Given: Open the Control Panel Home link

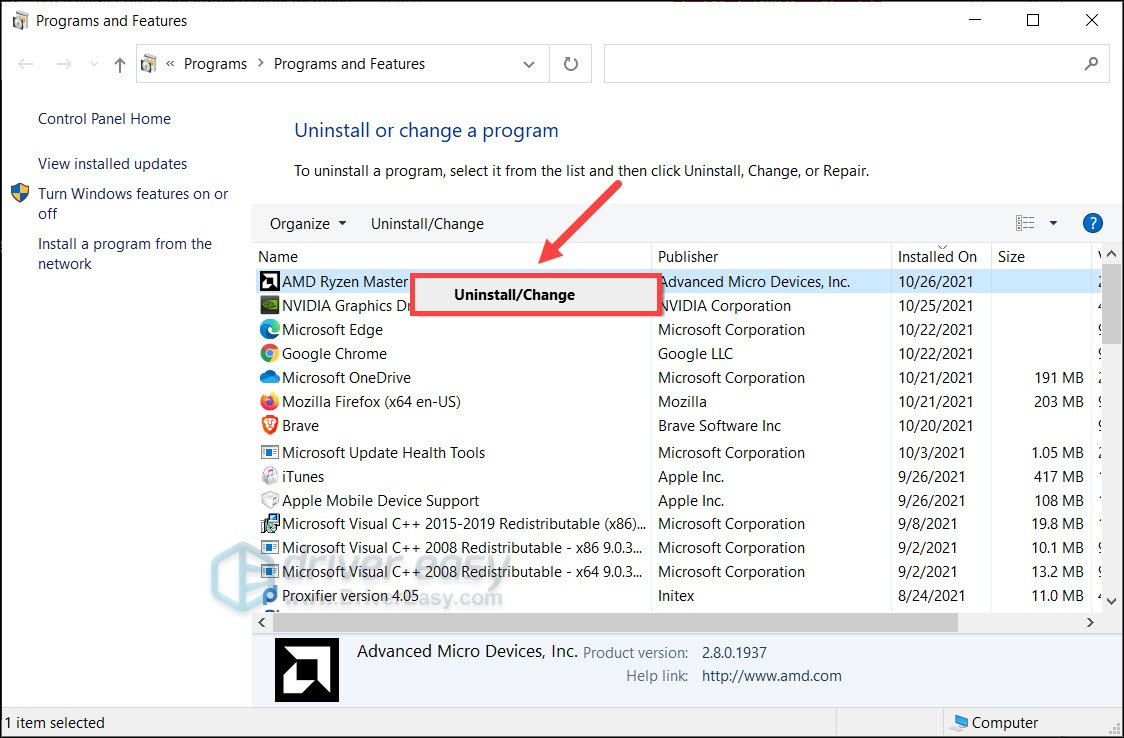Looking at the screenshot, I should pyautogui.click(x=104, y=119).
